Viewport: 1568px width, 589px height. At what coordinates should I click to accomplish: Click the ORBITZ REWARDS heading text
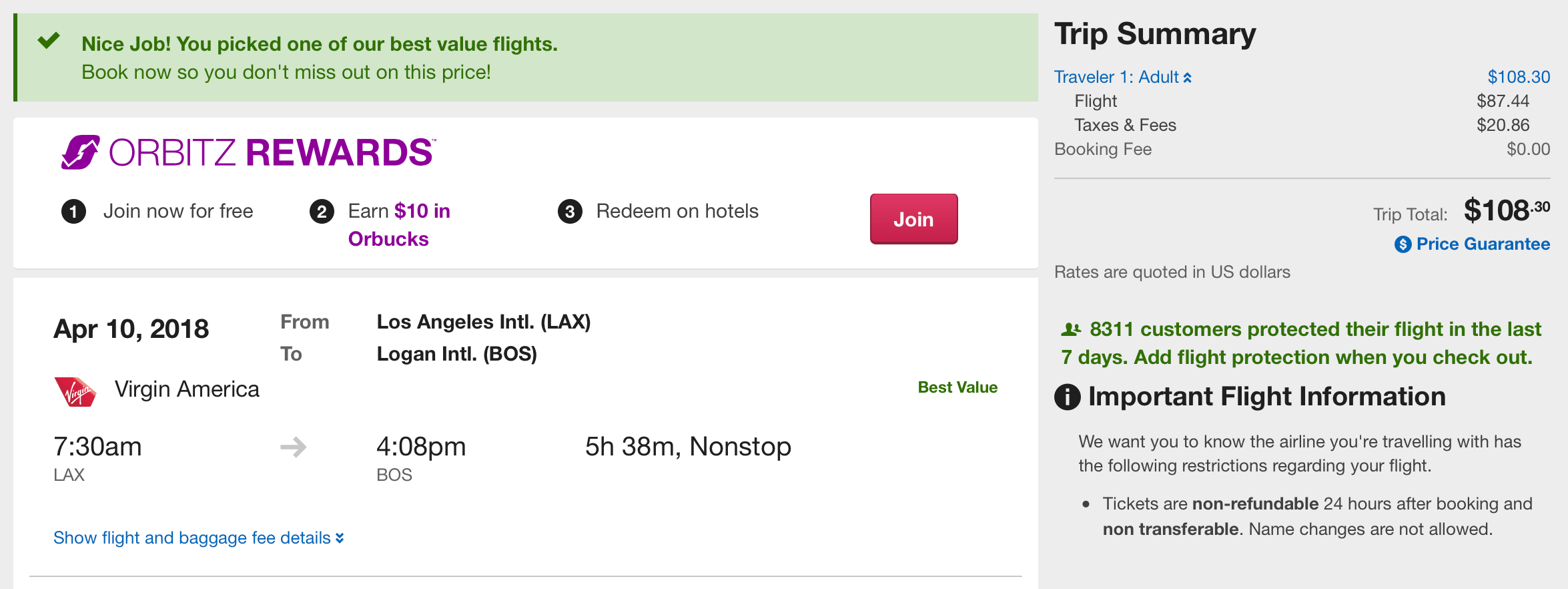coord(272,152)
